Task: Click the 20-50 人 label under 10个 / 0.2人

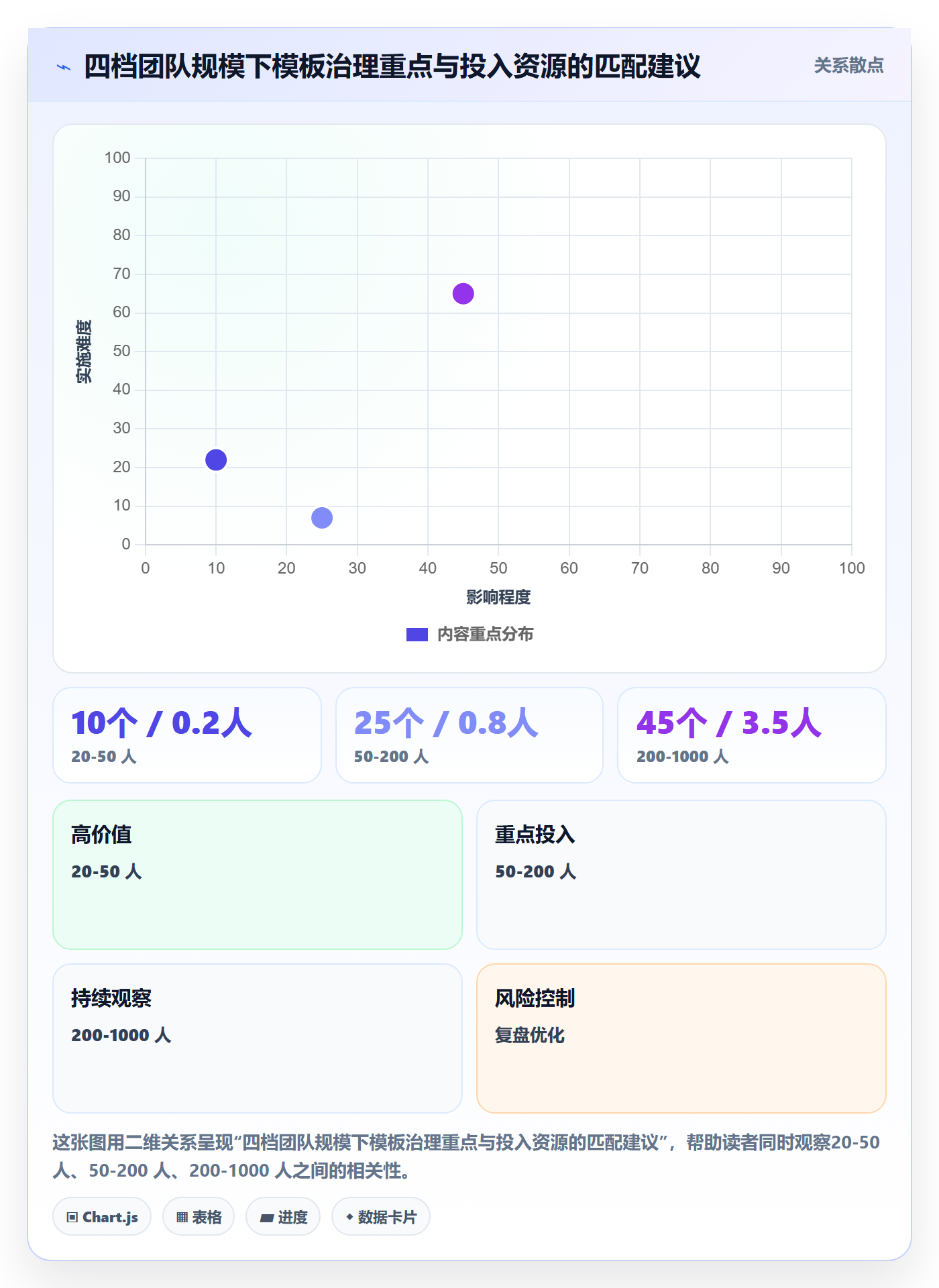Action: tap(104, 757)
